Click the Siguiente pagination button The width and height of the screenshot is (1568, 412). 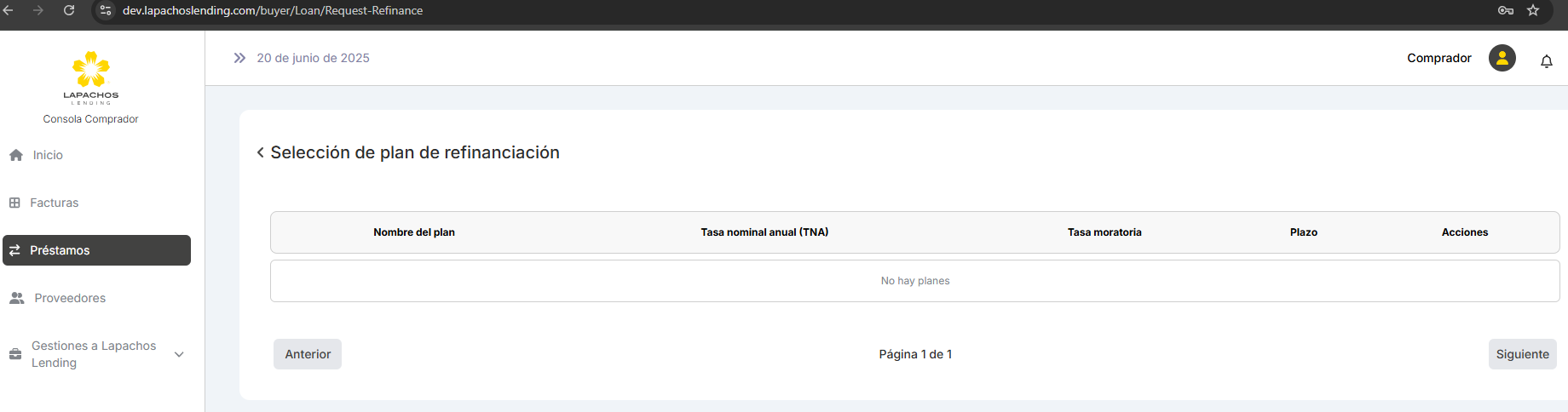[x=1522, y=354]
